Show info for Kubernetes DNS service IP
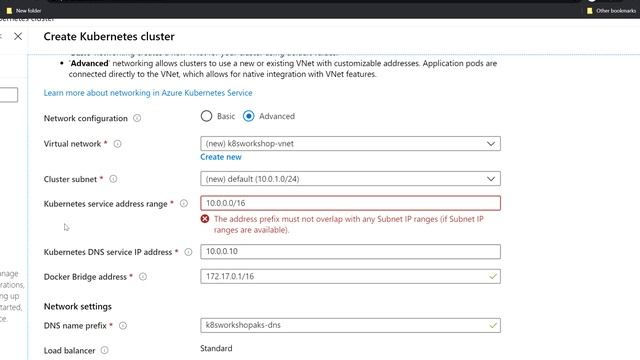 coord(188,252)
